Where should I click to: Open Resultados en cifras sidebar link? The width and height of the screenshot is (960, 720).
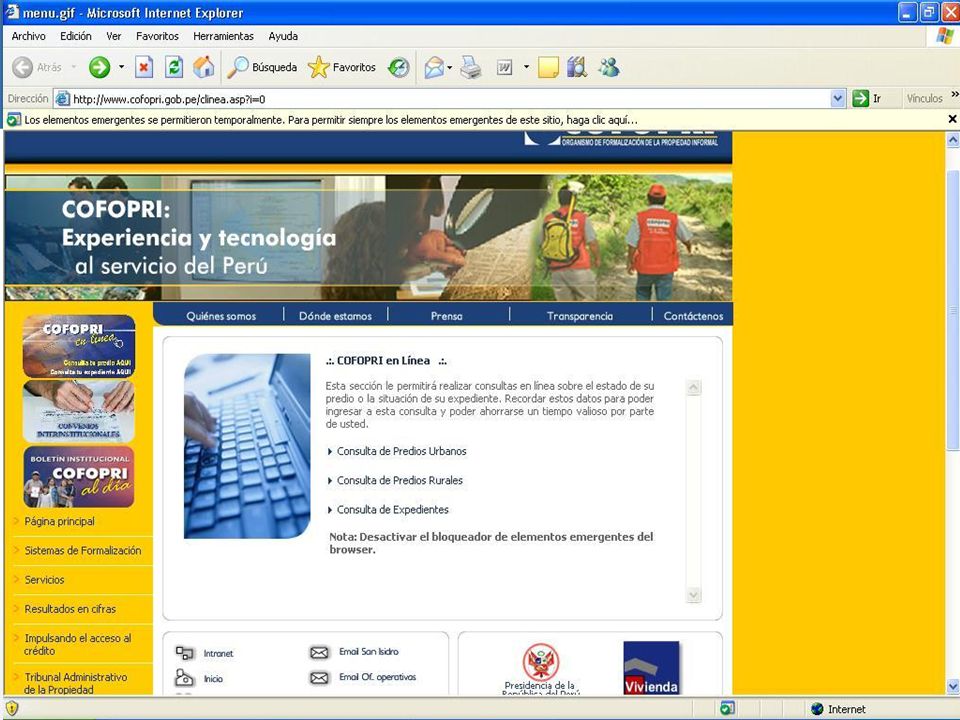(70, 609)
